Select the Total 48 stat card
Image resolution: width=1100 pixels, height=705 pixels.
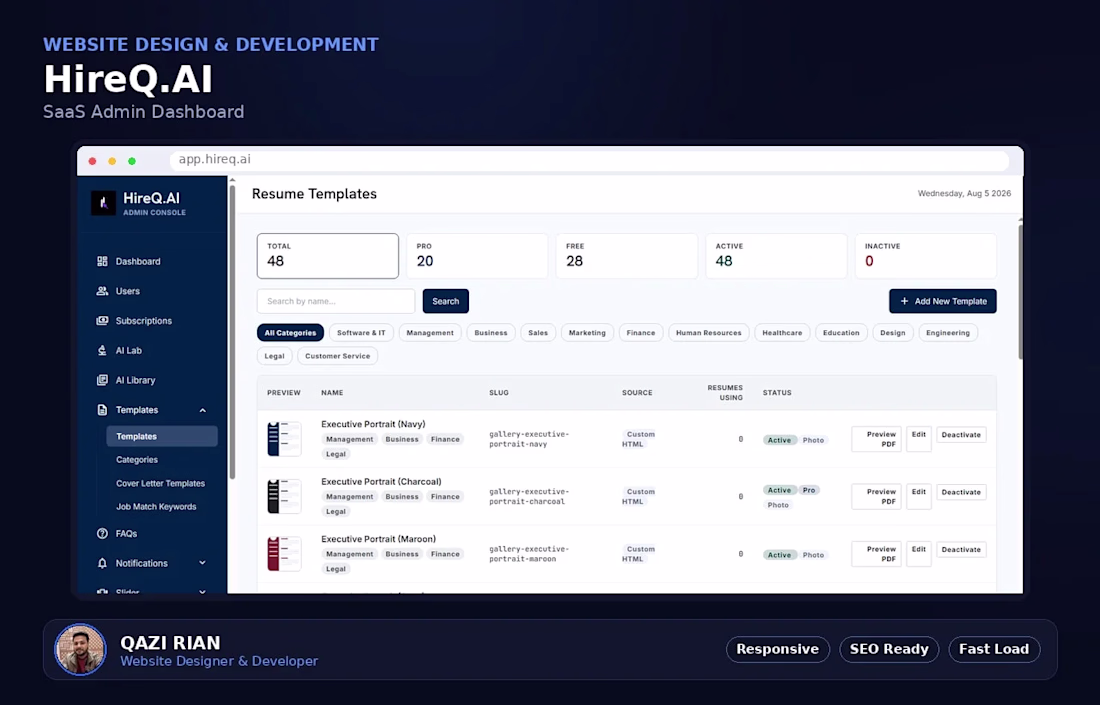[328, 256]
